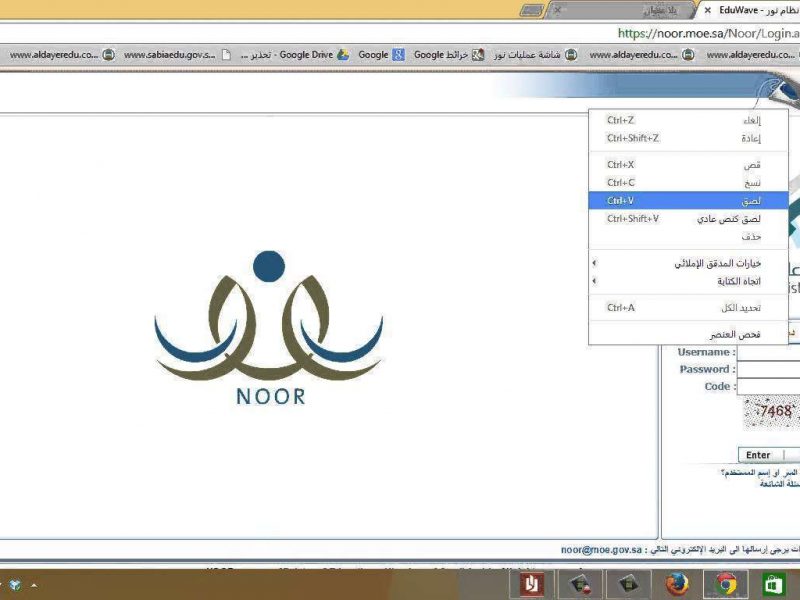The image size is (800, 600).
Task: Open the aldayeredu bookmark beside the sabiaedu bookmark
Action: click(62, 55)
